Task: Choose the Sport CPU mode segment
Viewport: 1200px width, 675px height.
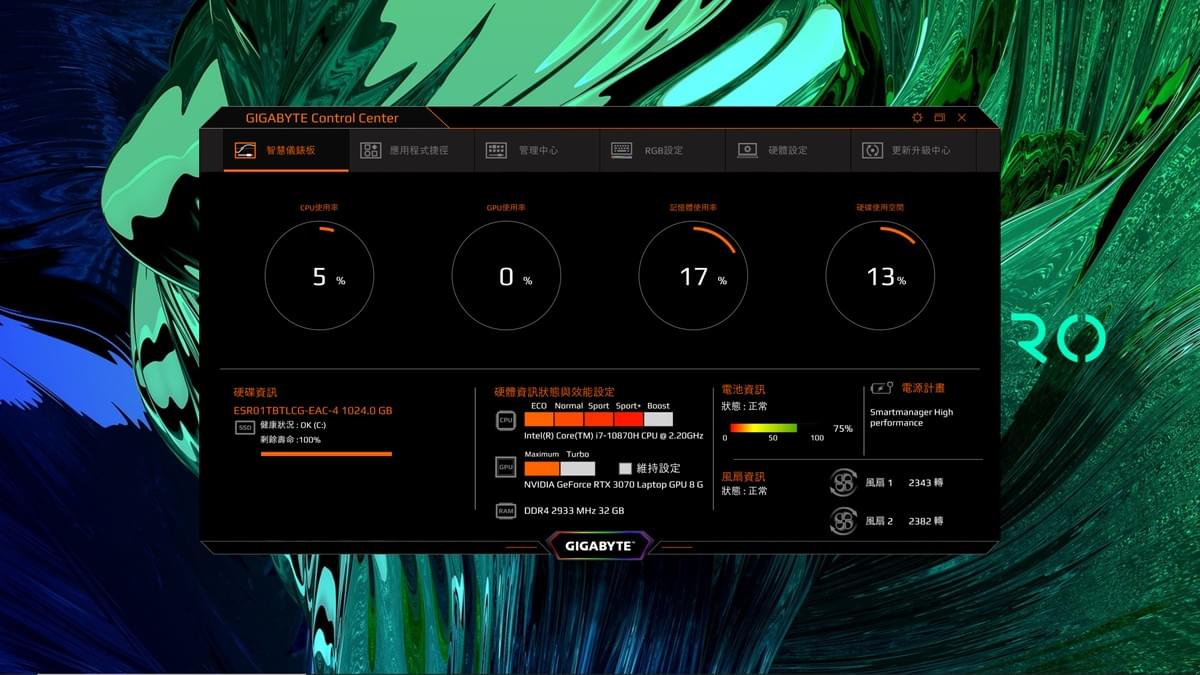Action: click(x=599, y=419)
